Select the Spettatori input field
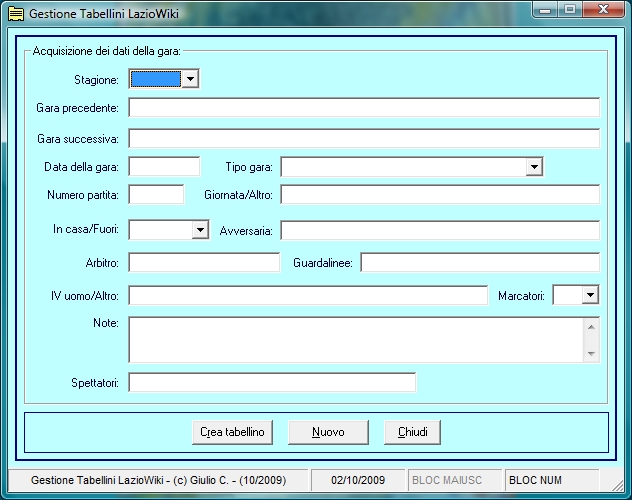Image resolution: width=632 pixels, height=500 pixels. 271,383
